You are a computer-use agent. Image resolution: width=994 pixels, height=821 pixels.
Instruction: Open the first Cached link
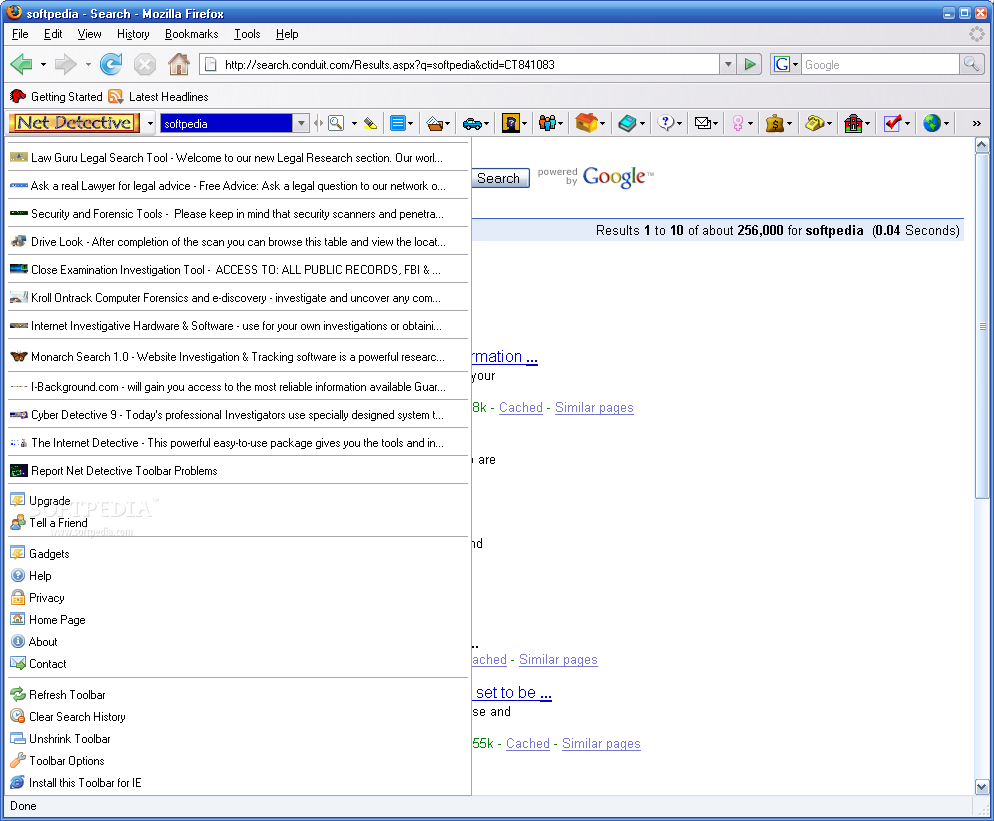(x=521, y=408)
